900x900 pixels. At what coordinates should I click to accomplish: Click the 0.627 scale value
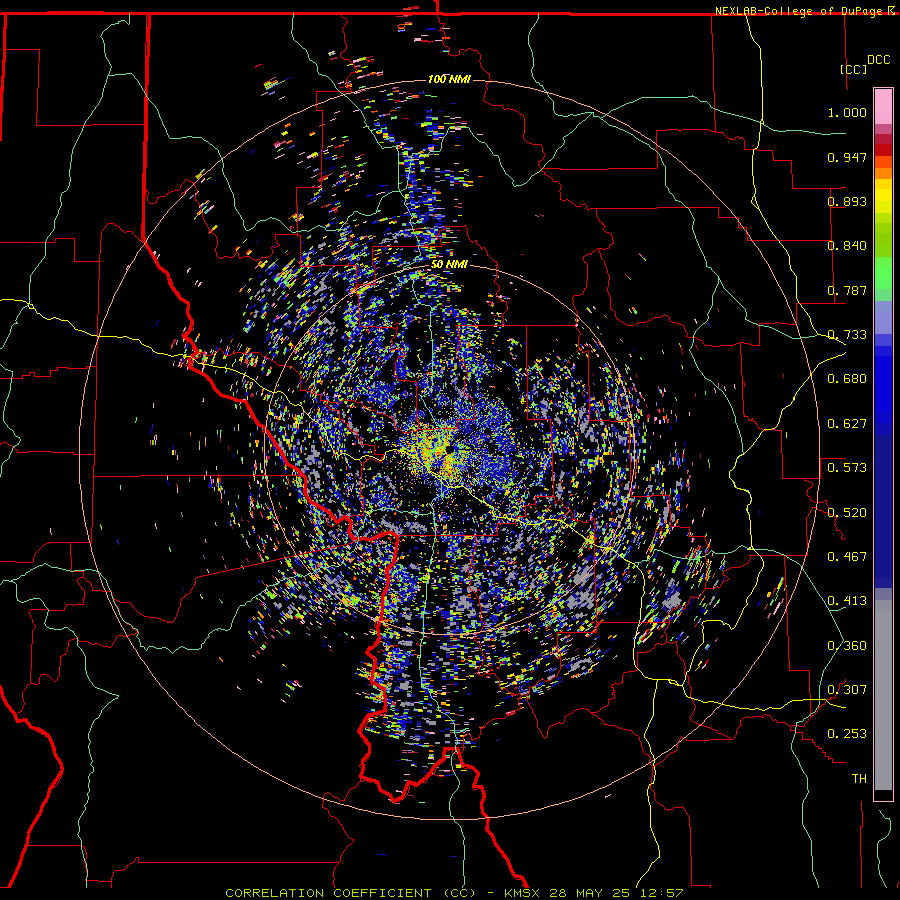pyautogui.click(x=847, y=424)
